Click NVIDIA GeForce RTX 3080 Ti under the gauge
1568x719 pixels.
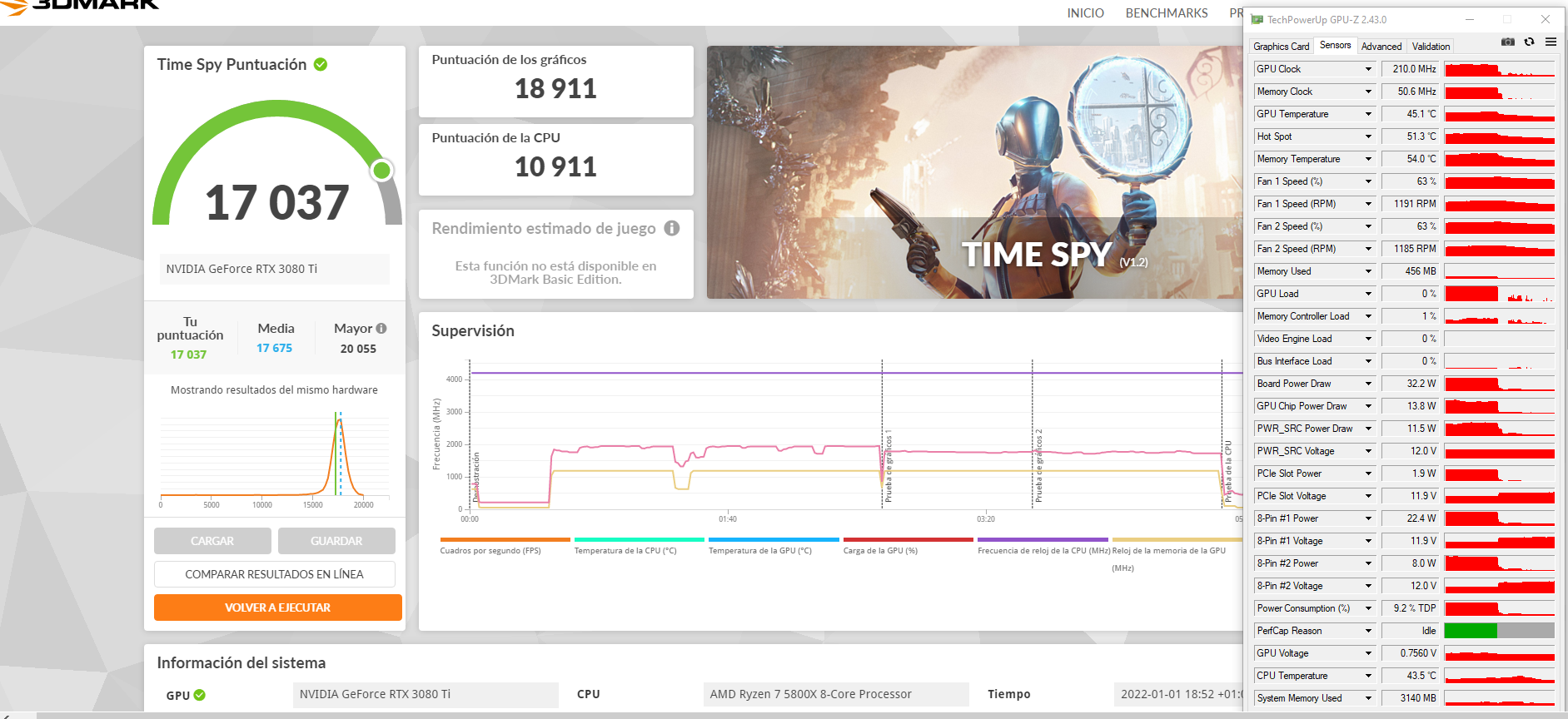[275, 269]
